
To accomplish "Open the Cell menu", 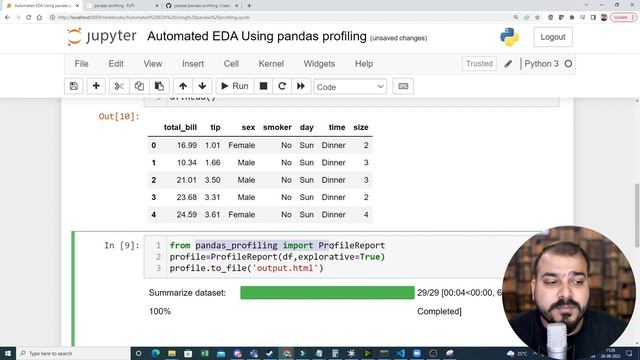I will (231, 64).
